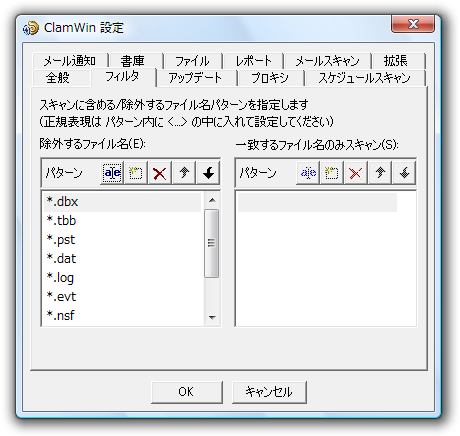Delete pattern in include-only list

[356, 173]
